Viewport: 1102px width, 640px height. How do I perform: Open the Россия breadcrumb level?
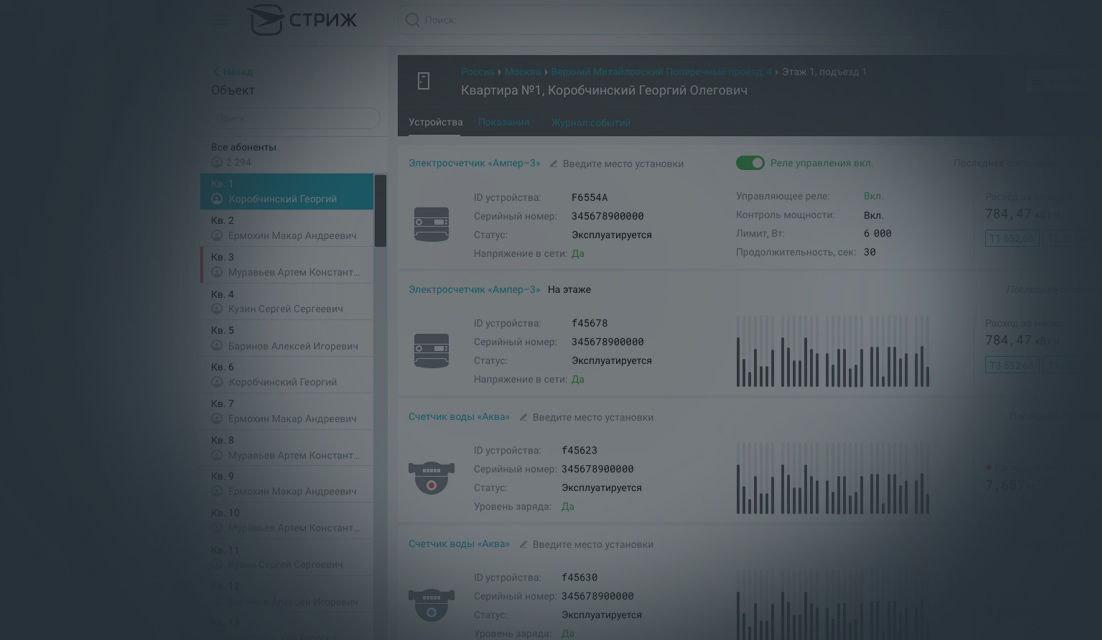477,72
